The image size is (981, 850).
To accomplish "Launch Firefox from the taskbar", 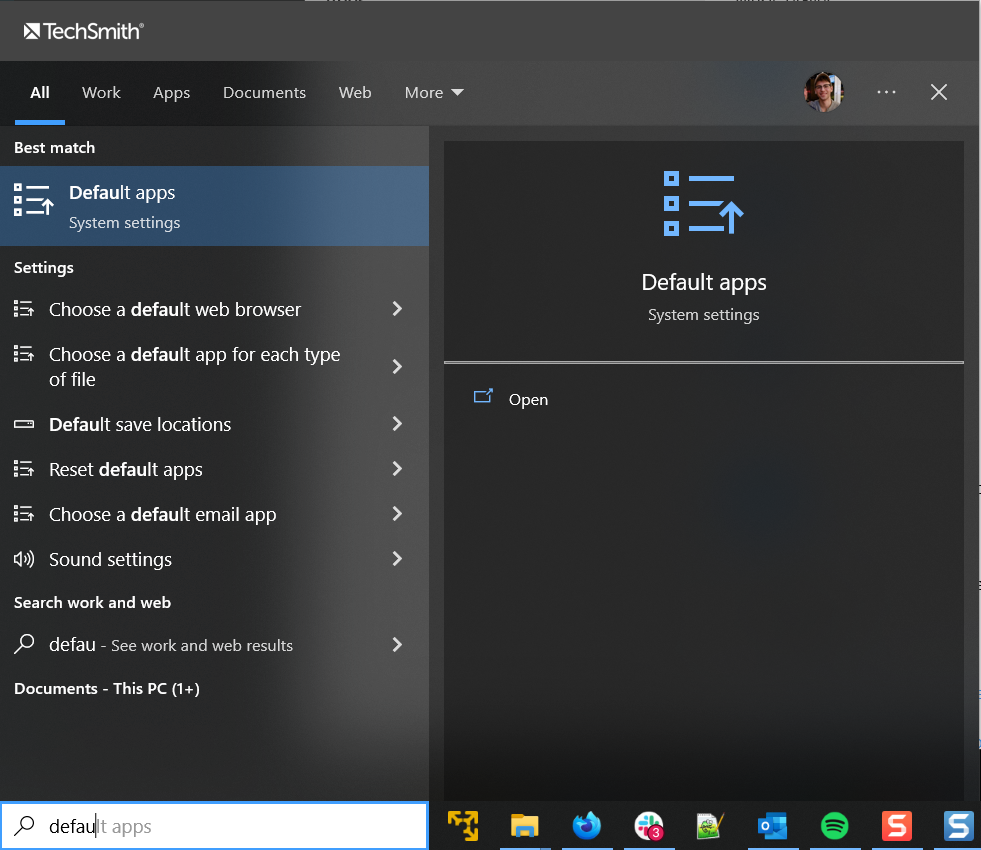I will click(587, 826).
